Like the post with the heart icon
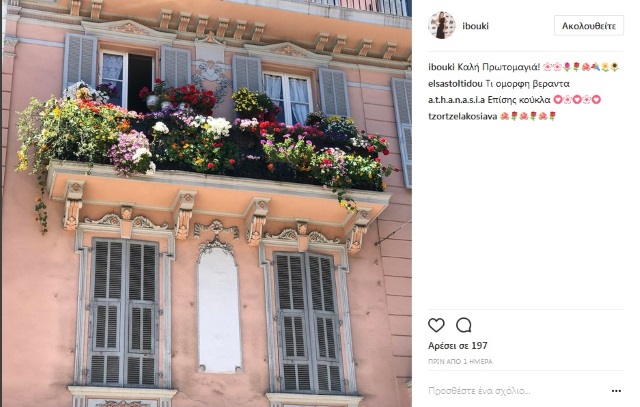This screenshot has width=640, height=407. [436, 325]
